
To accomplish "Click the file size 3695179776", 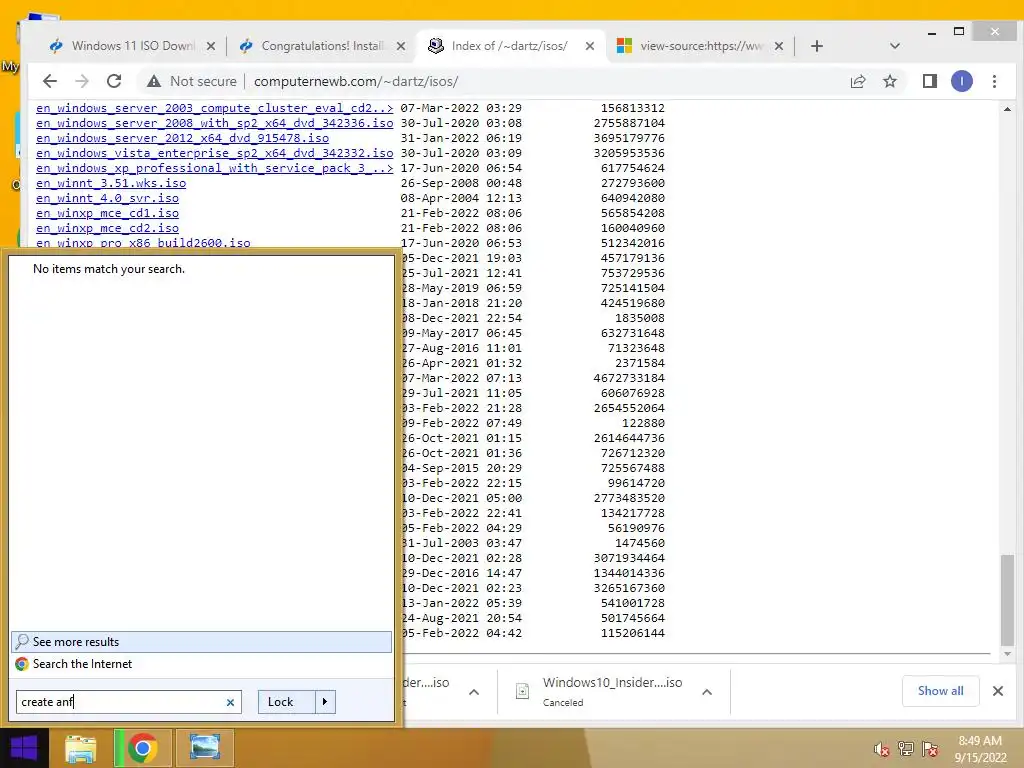I will coord(629,138).
